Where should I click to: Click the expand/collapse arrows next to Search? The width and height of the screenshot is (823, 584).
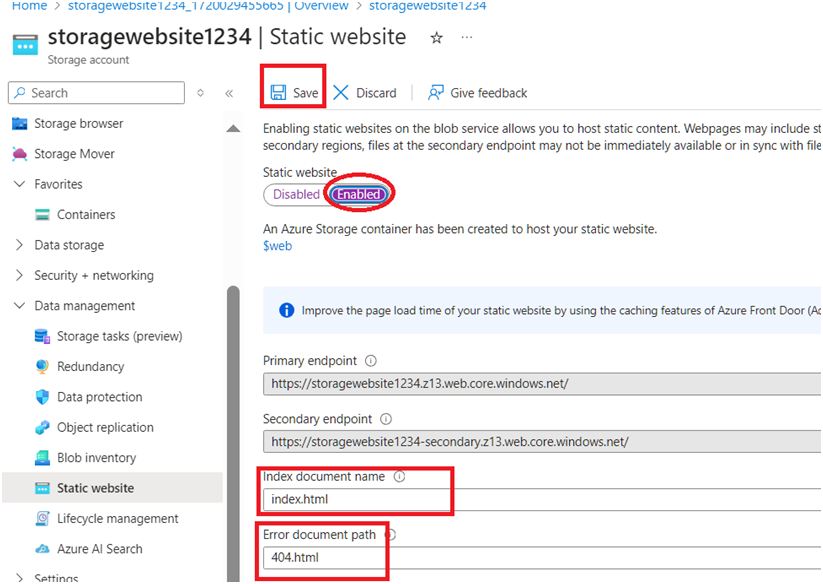200,93
